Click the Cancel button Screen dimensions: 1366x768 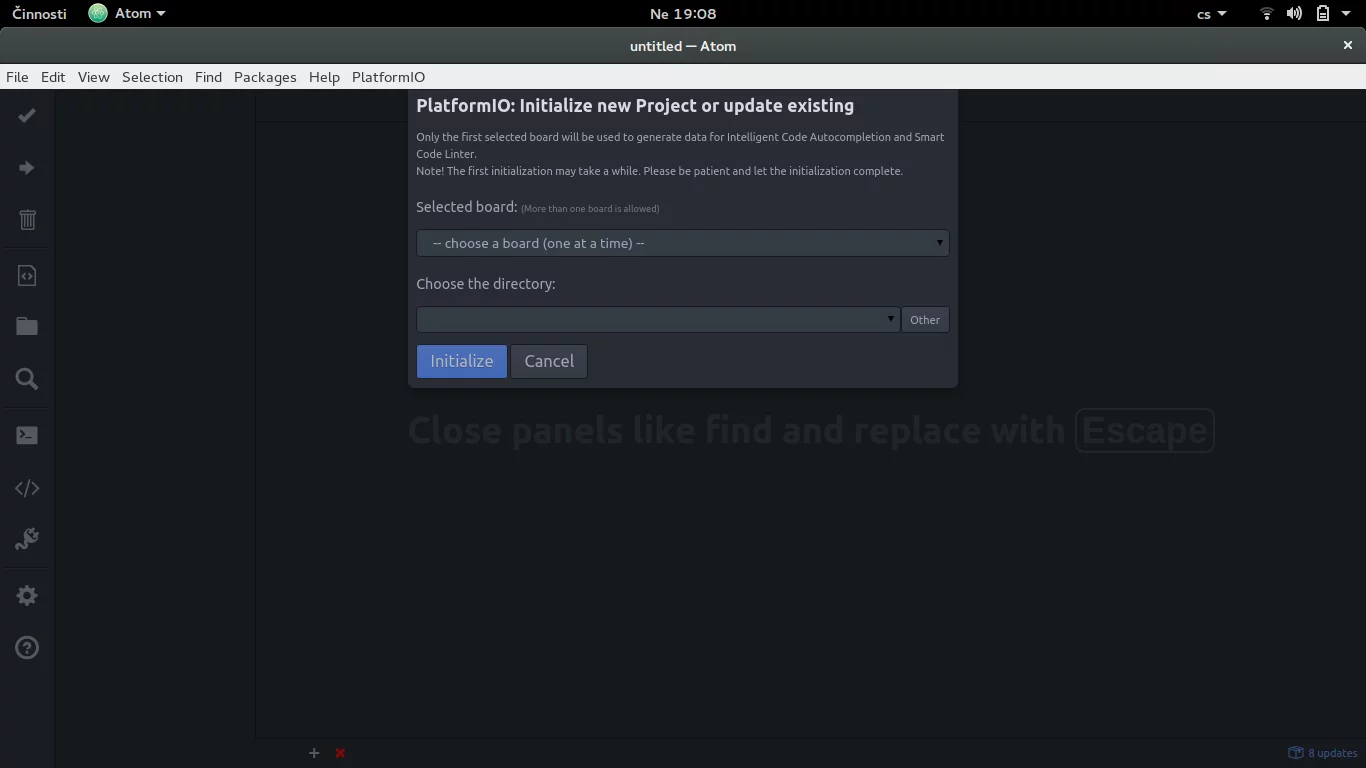pos(549,361)
